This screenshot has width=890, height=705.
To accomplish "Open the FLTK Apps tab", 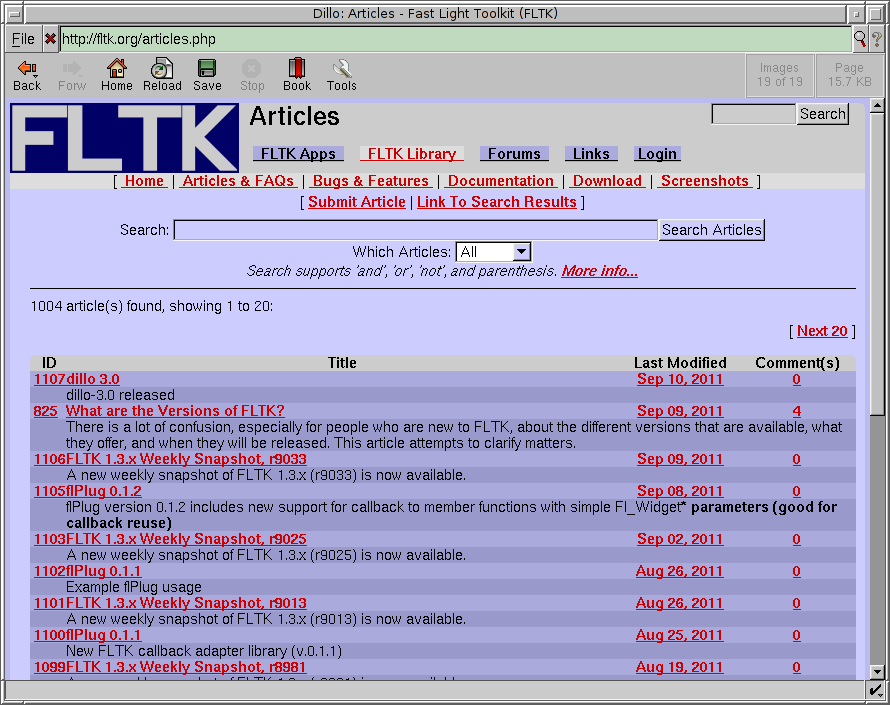I will click(298, 154).
